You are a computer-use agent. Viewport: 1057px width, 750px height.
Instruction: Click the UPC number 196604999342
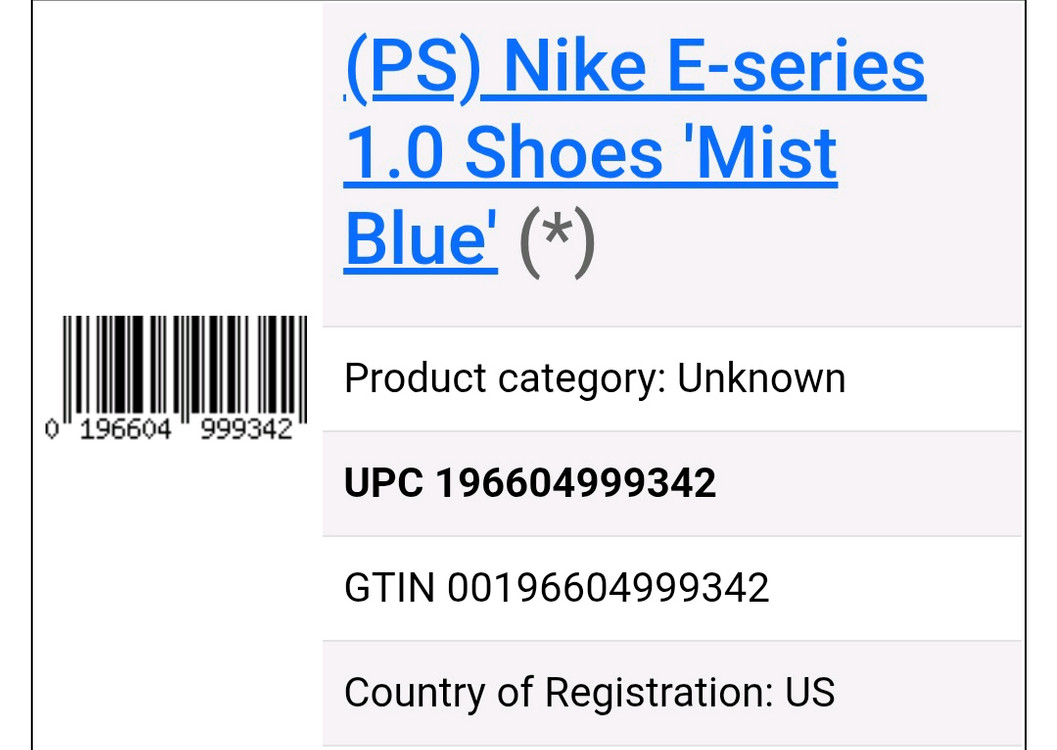pyautogui.click(x=576, y=484)
